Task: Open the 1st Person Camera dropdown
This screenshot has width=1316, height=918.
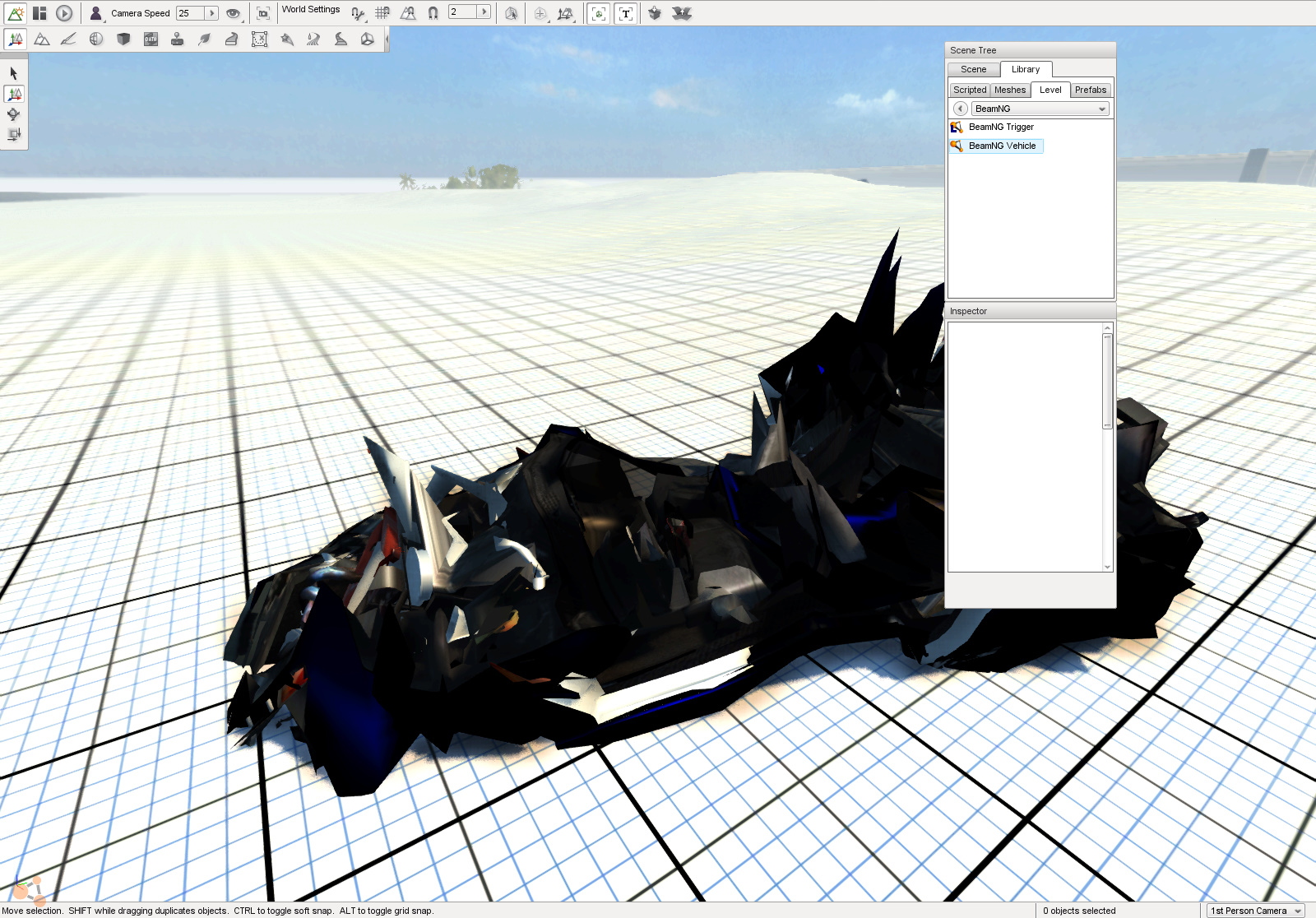Action: (1256, 911)
